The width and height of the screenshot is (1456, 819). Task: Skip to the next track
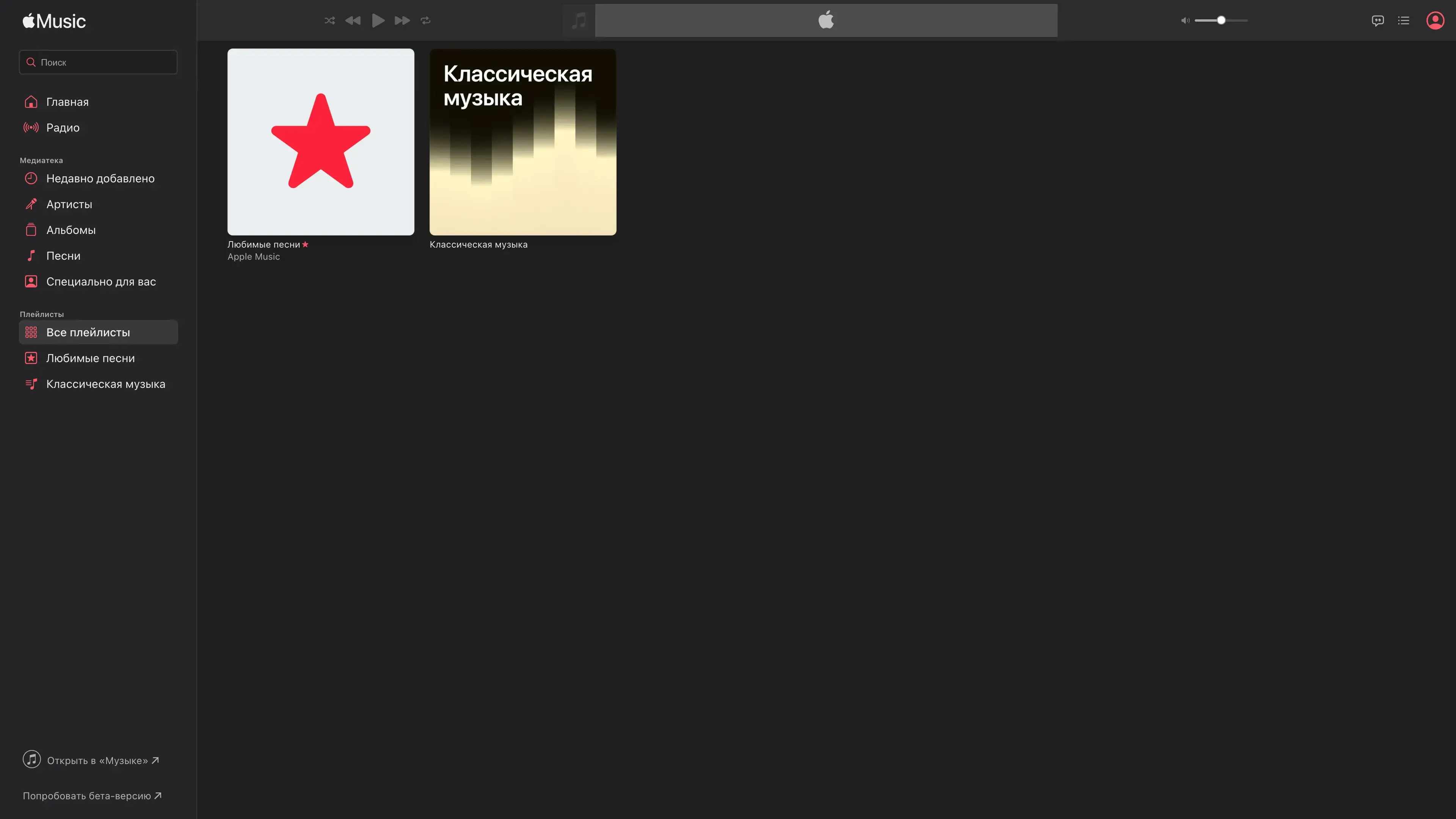pos(402,20)
